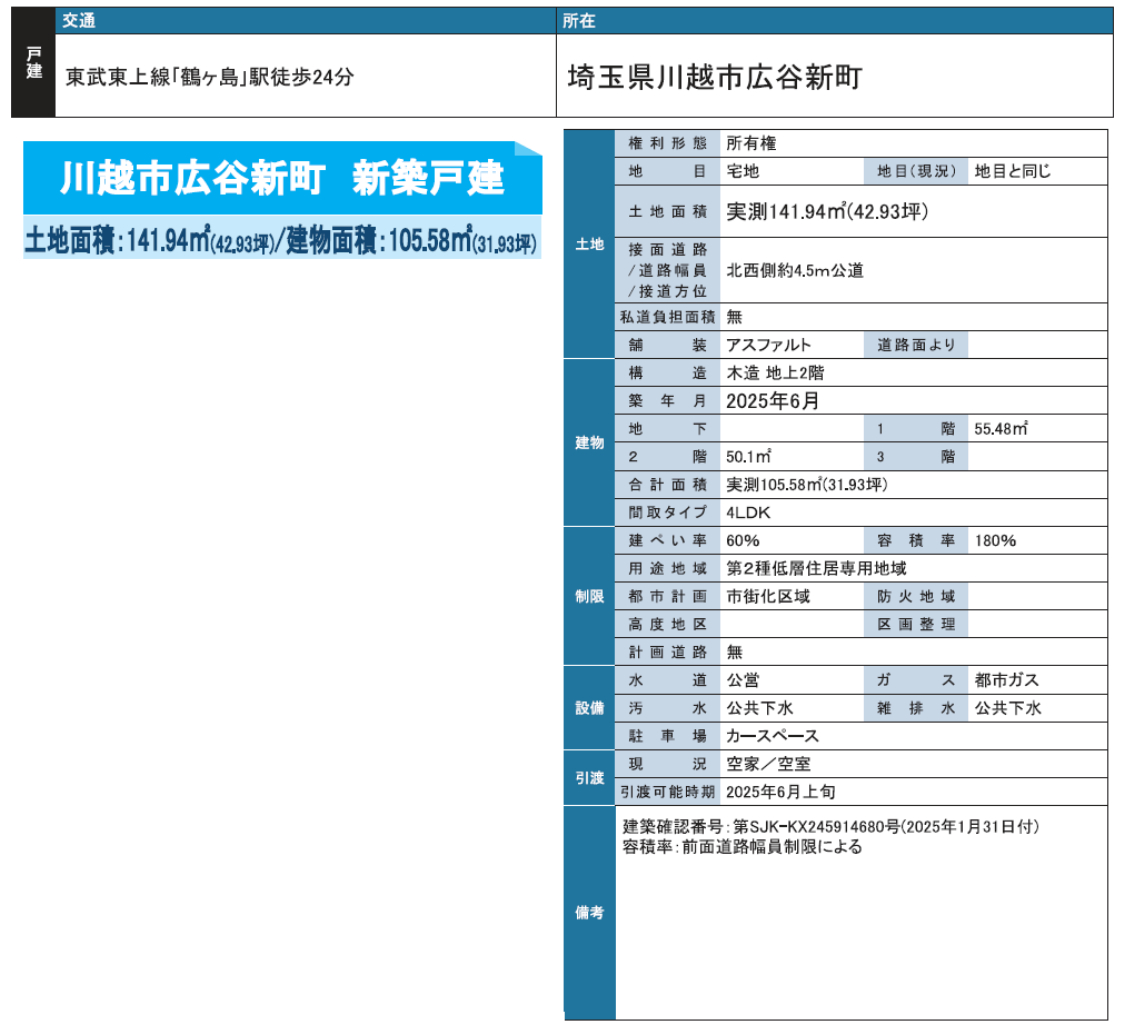Click the 1階 label beside 55.48㎡

click(x=916, y=429)
